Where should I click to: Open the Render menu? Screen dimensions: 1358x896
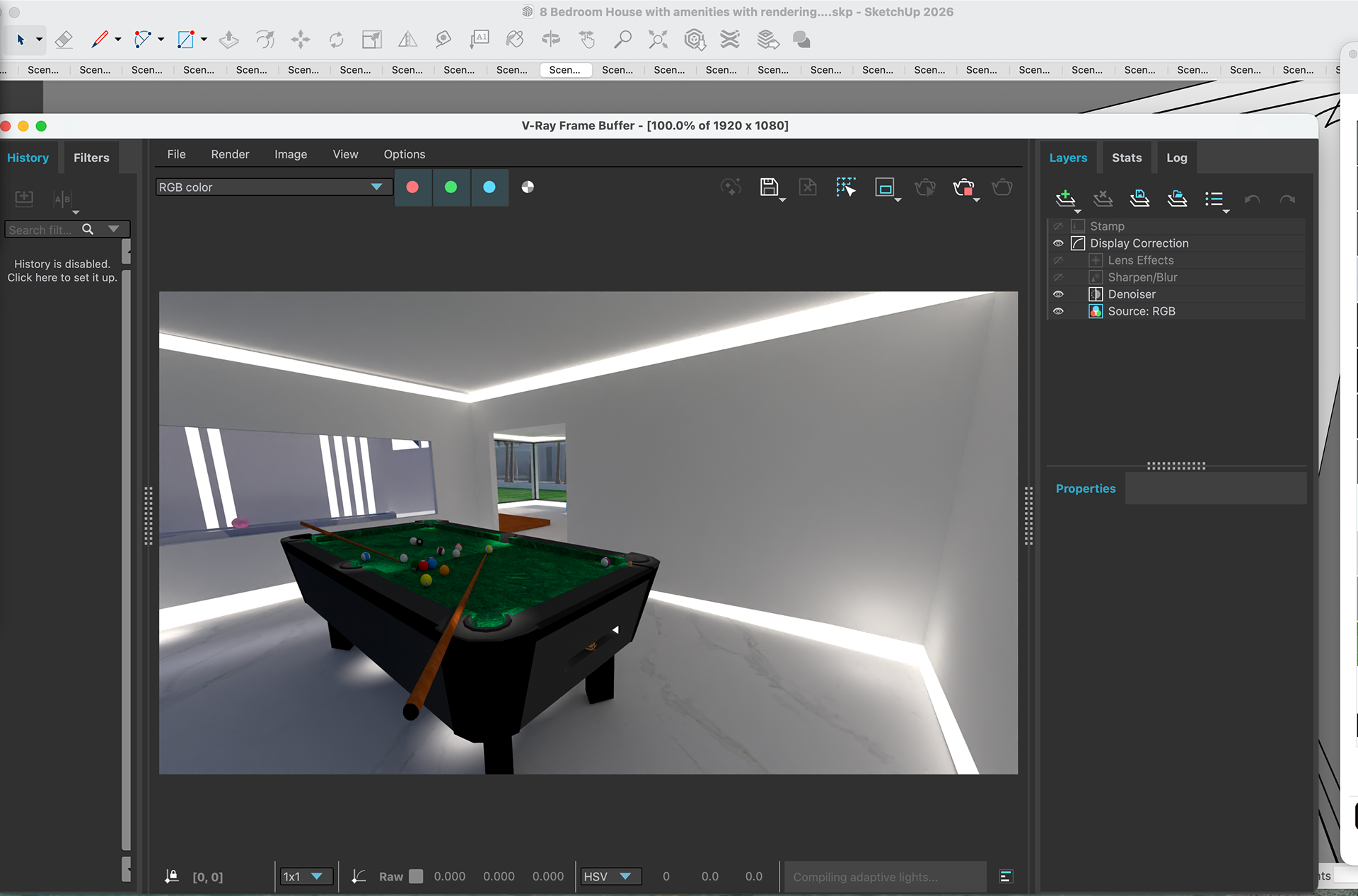[x=230, y=154]
